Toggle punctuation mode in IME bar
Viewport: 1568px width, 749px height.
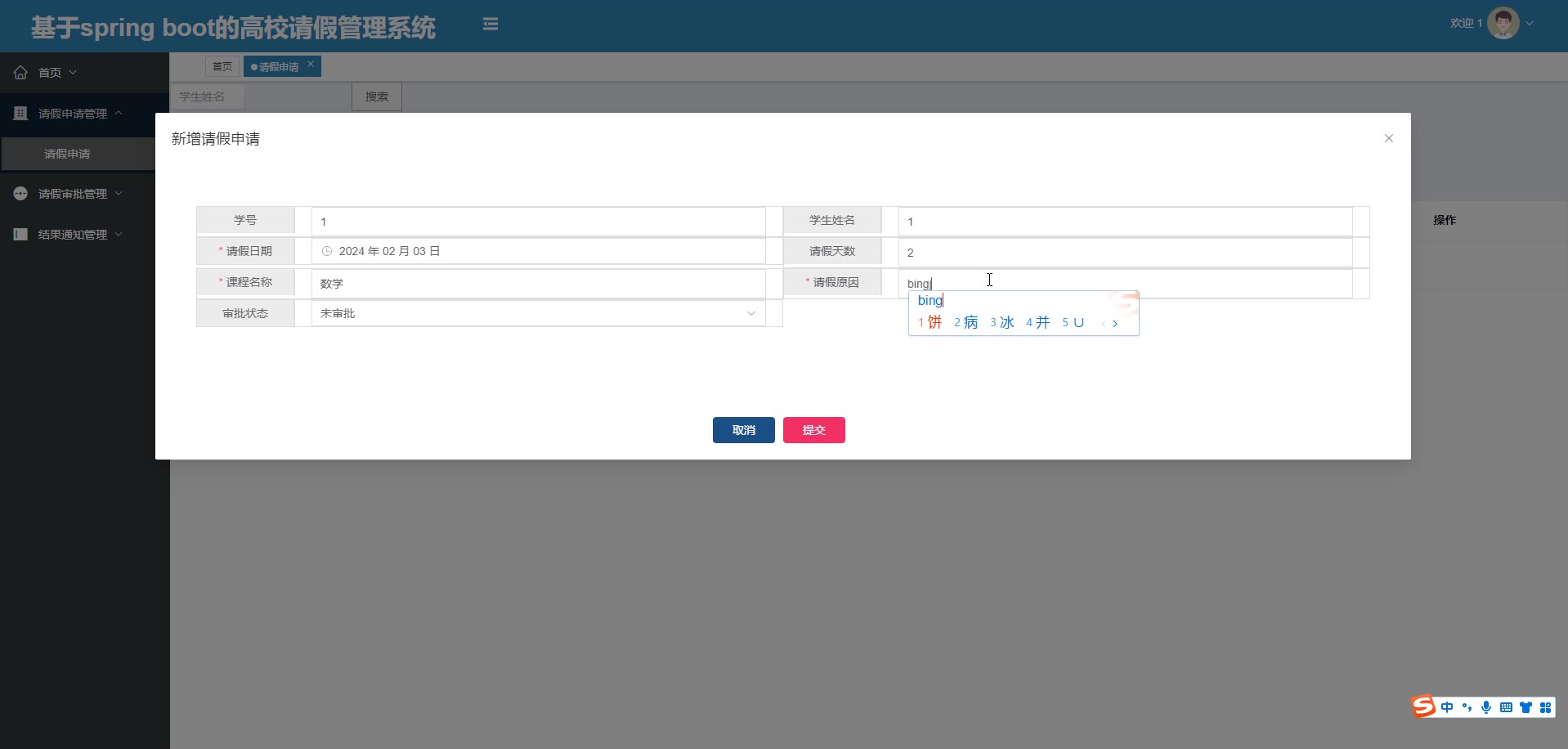(x=1467, y=707)
